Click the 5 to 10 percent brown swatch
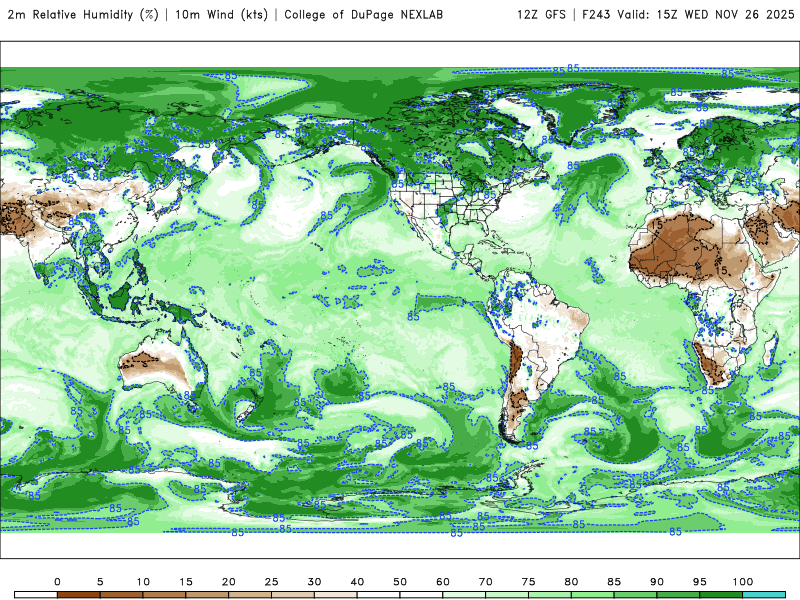800x600 pixels. click(121, 595)
